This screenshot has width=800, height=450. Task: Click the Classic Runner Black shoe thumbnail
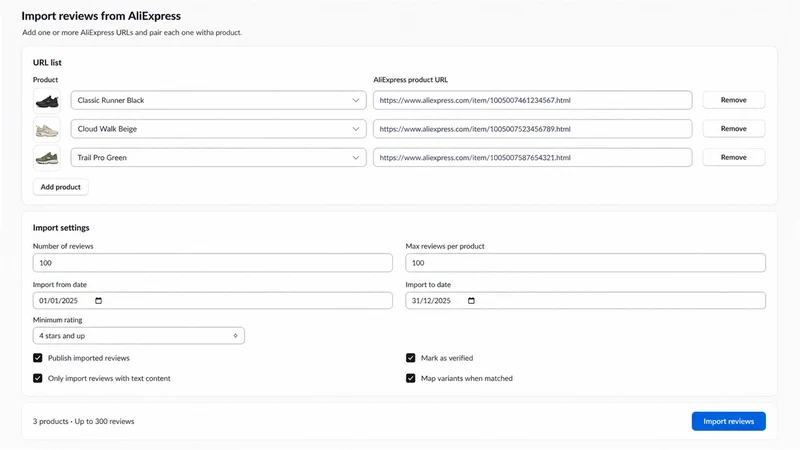[x=47, y=101]
